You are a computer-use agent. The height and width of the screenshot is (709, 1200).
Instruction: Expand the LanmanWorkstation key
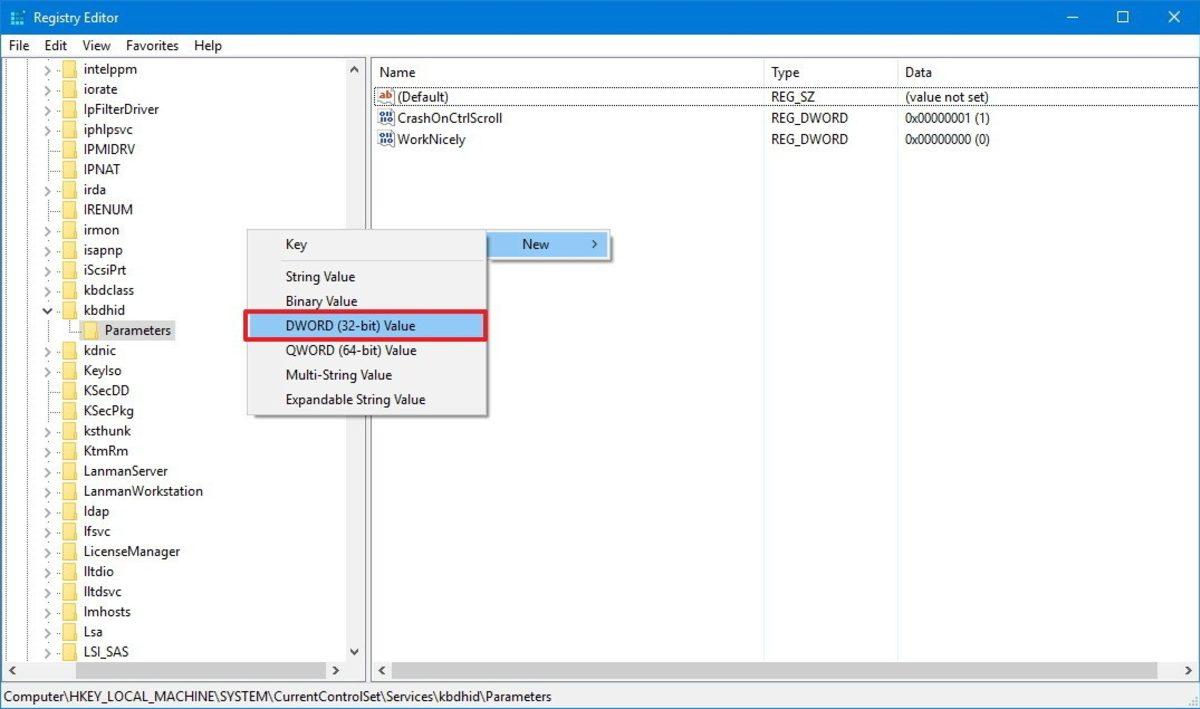[47, 491]
